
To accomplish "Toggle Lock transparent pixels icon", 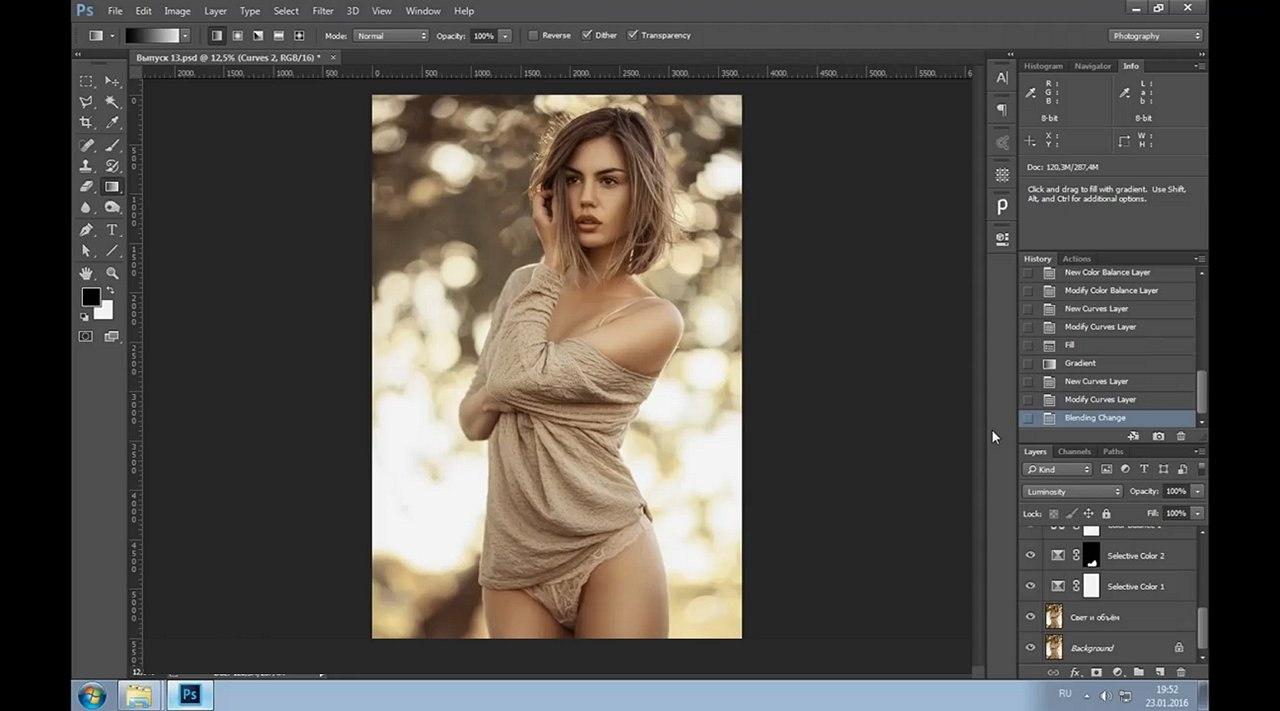I will pyautogui.click(x=1053, y=514).
